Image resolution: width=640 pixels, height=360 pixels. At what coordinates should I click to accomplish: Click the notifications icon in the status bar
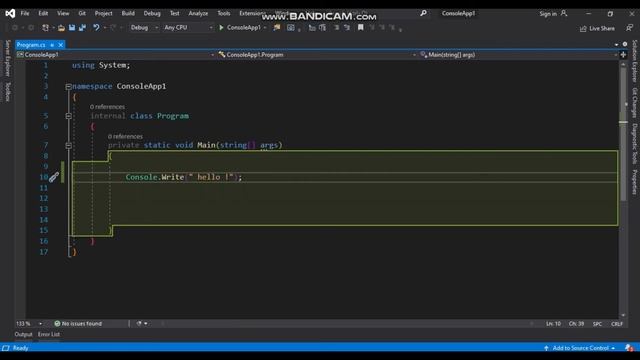(629, 348)
